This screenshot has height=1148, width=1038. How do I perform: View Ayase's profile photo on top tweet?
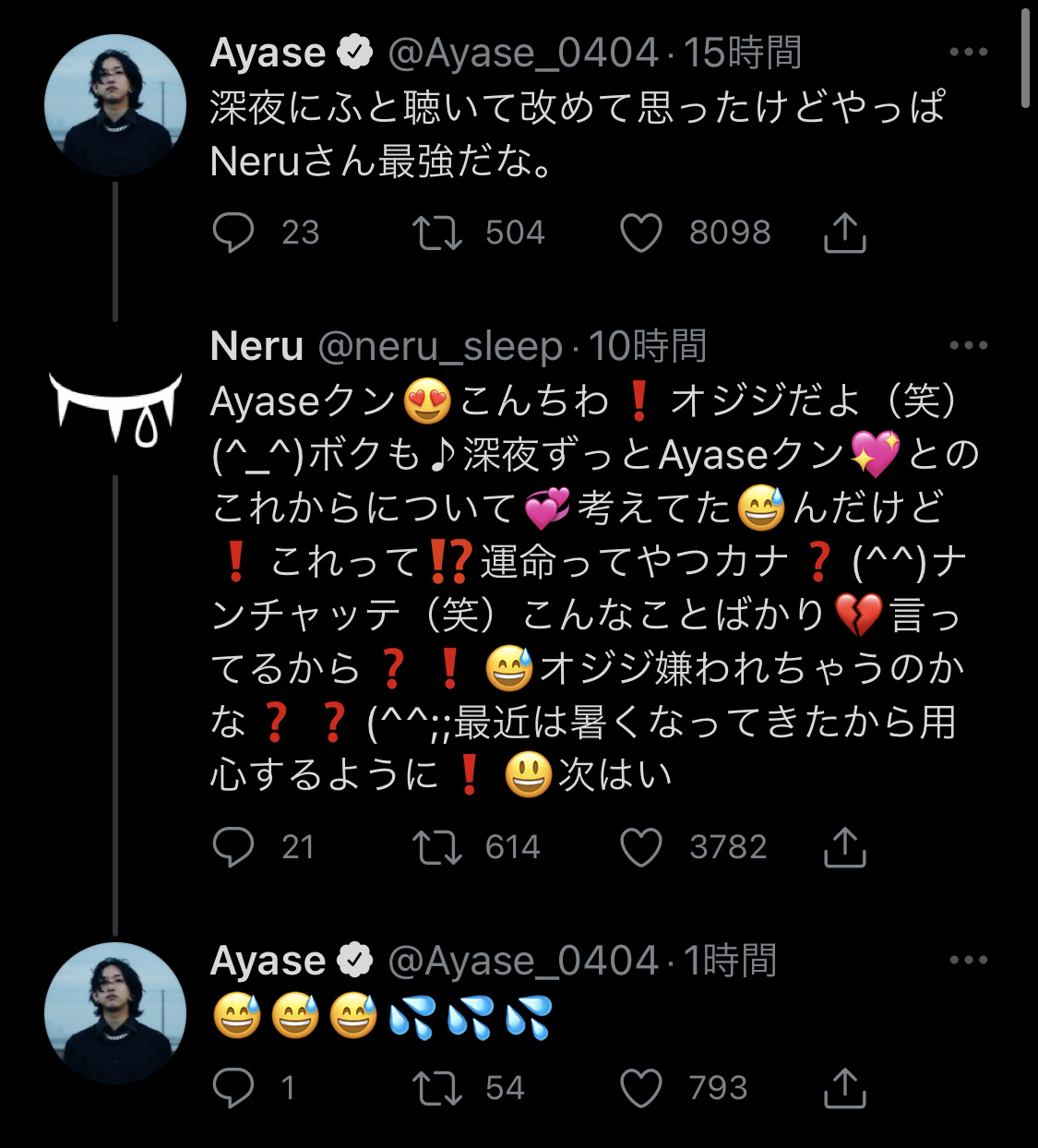coord(115,105)
